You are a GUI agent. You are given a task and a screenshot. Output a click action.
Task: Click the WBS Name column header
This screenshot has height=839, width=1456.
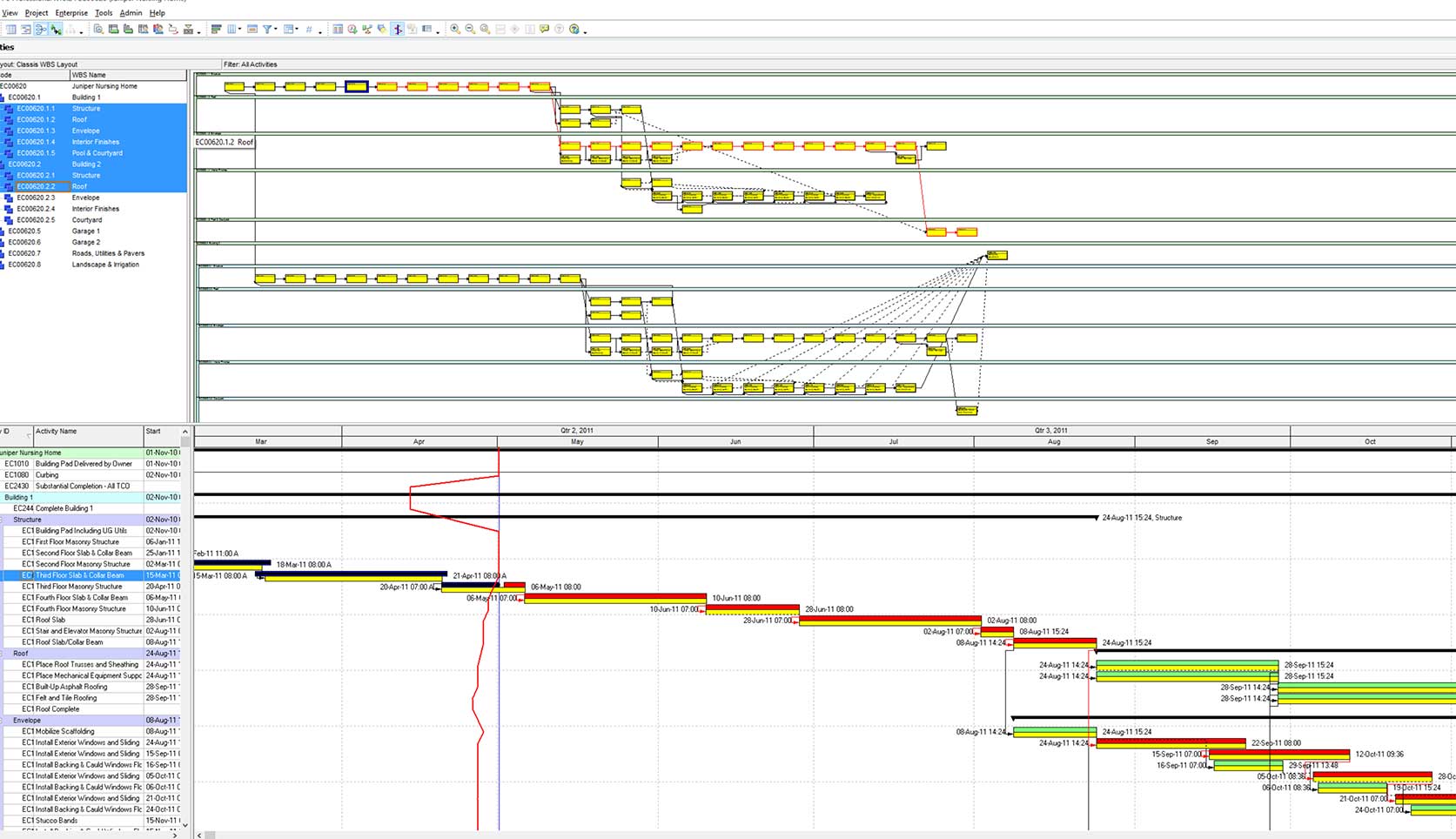point(128,75)
